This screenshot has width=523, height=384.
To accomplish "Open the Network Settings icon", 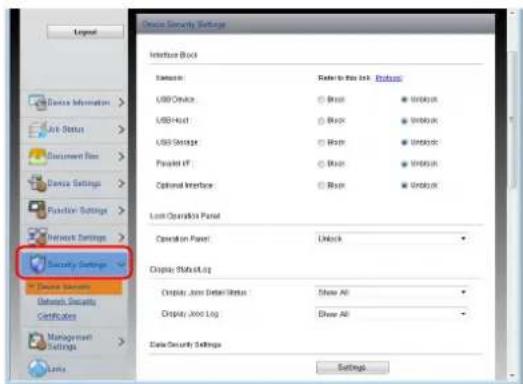I will click(x=37, y=237).
